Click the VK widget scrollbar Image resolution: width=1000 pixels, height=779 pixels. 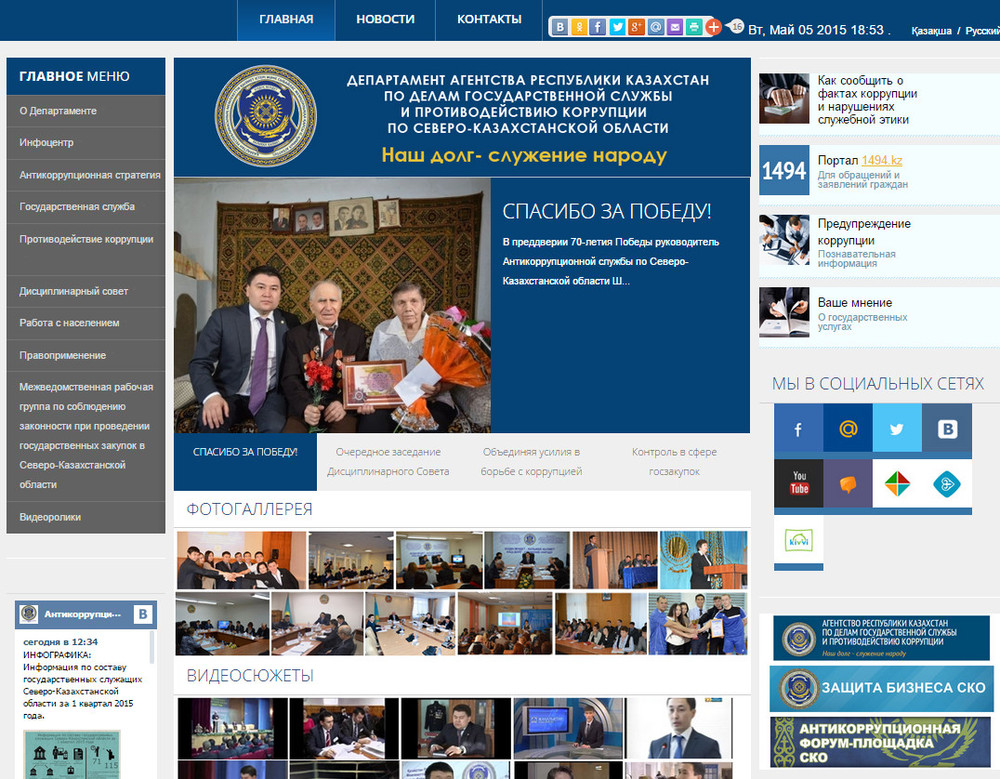[x=152, y=648]
